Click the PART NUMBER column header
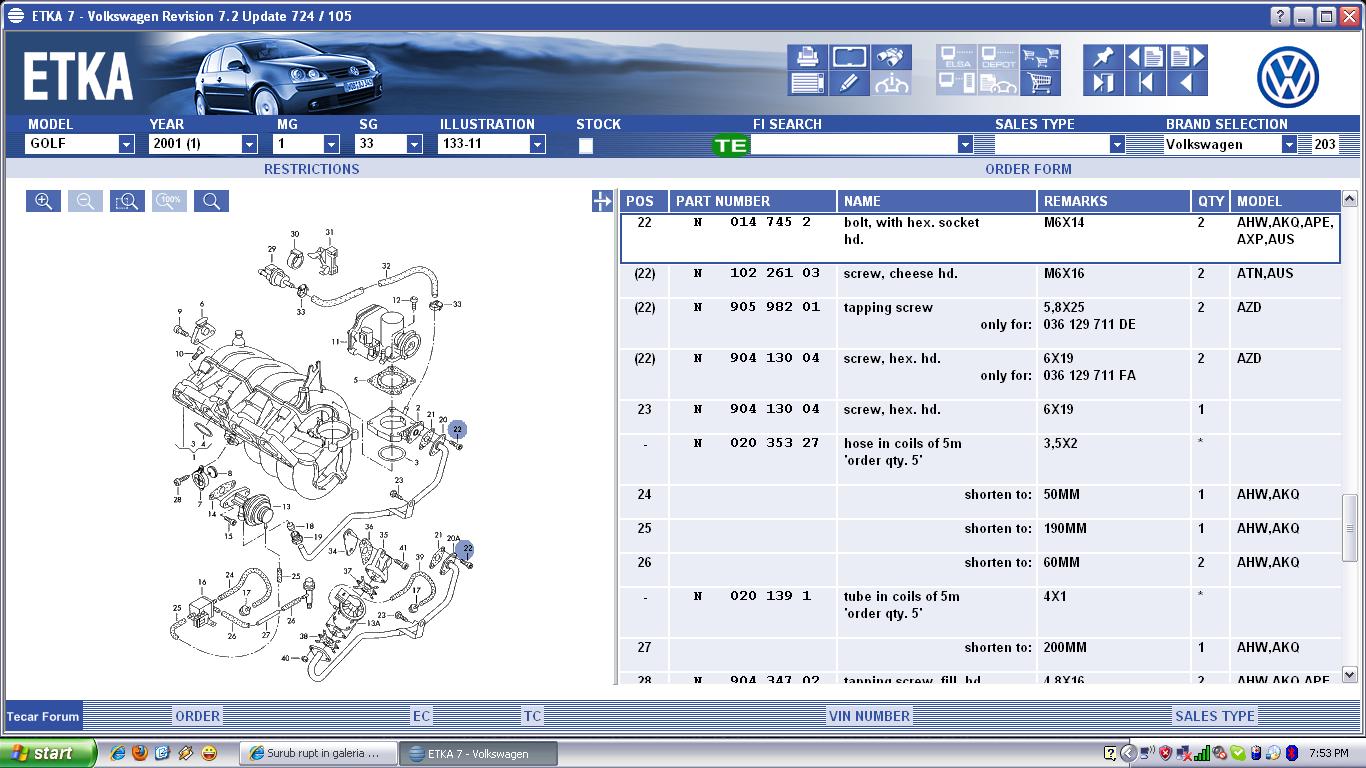 753,201
